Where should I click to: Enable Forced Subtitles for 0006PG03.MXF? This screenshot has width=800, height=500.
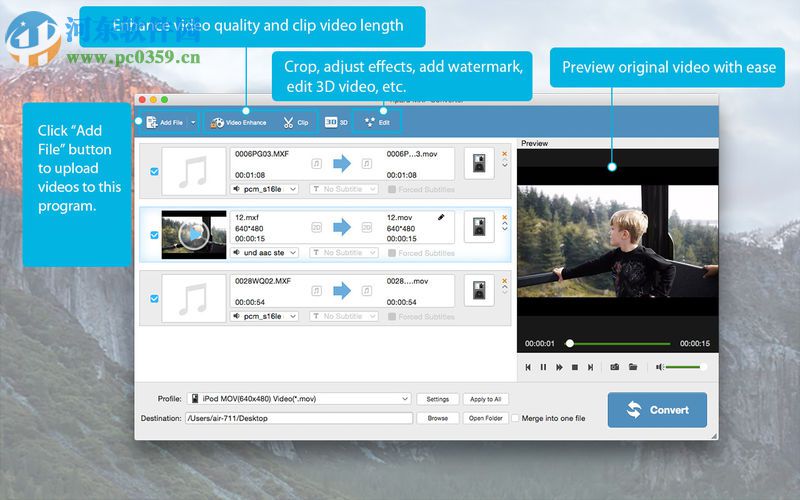pos(392,189)
